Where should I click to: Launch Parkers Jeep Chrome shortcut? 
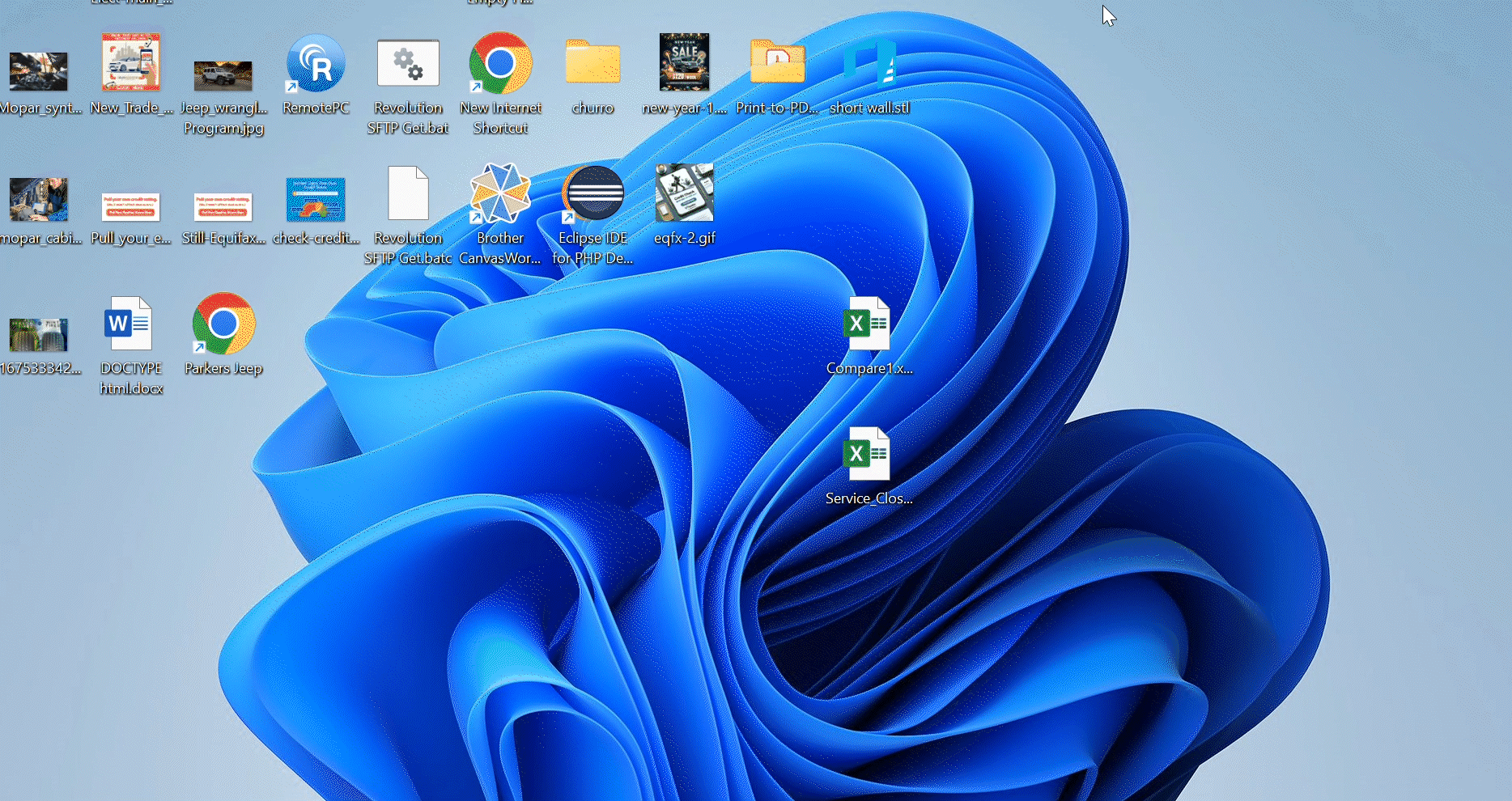(223, 325)
